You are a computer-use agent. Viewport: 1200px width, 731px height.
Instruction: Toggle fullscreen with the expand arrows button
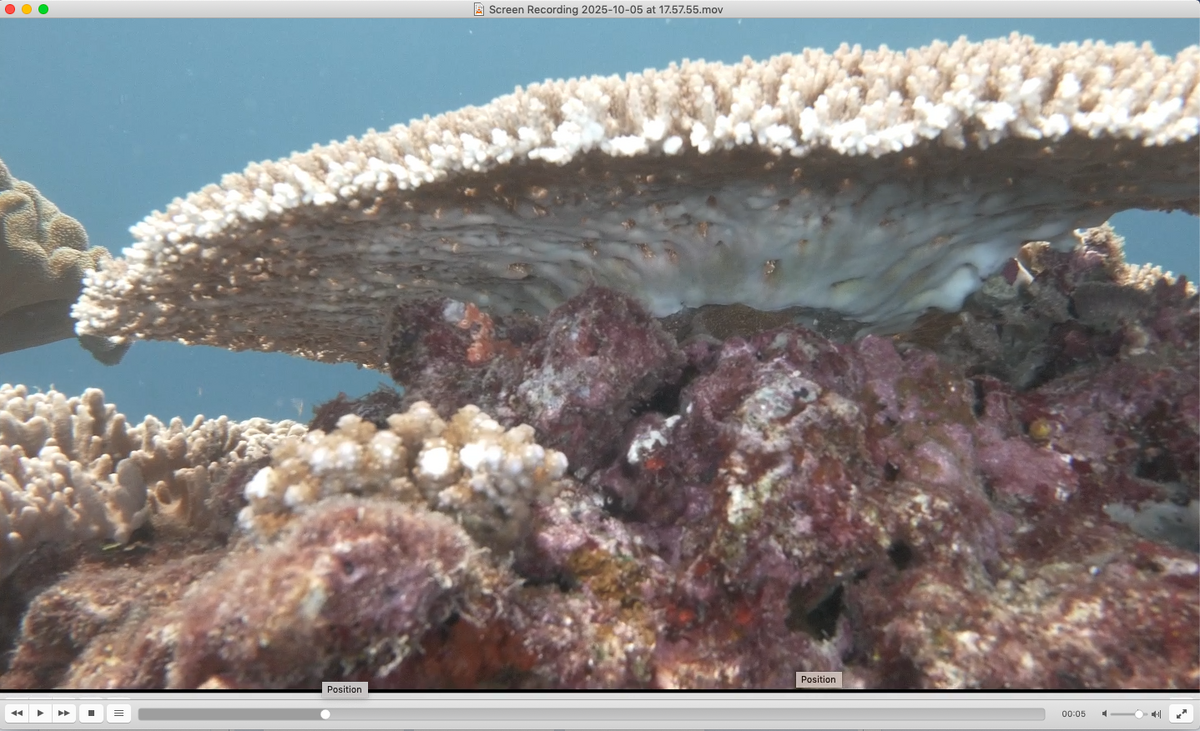(x=1181, y=713)
